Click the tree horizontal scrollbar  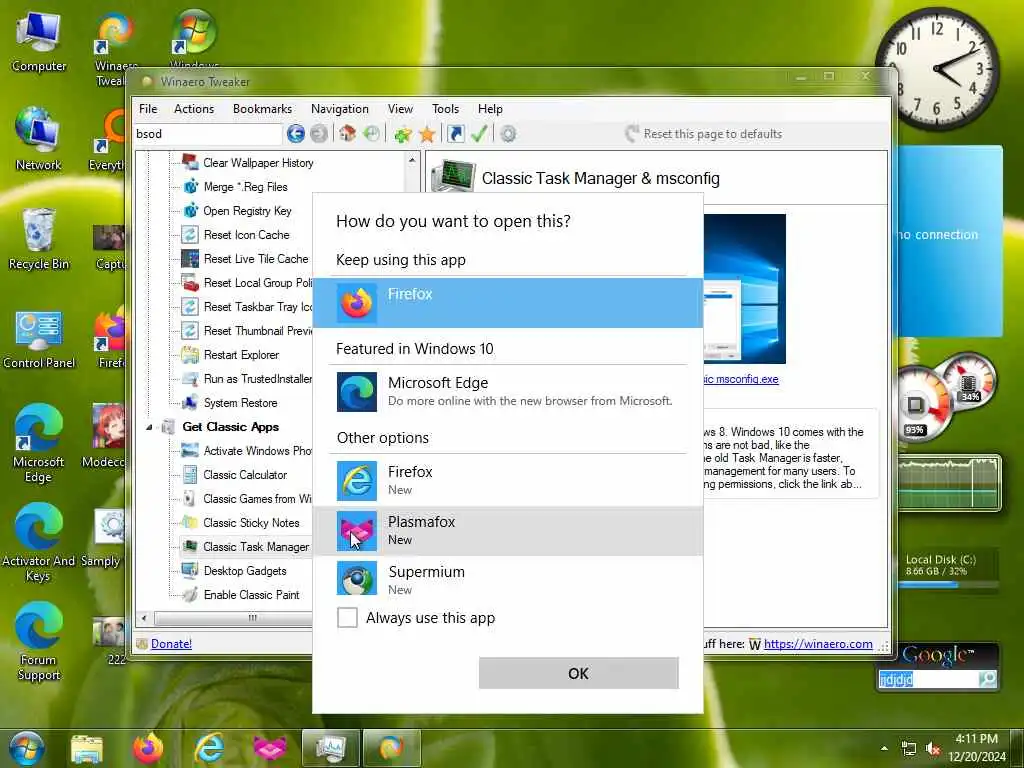pos(253,617)
